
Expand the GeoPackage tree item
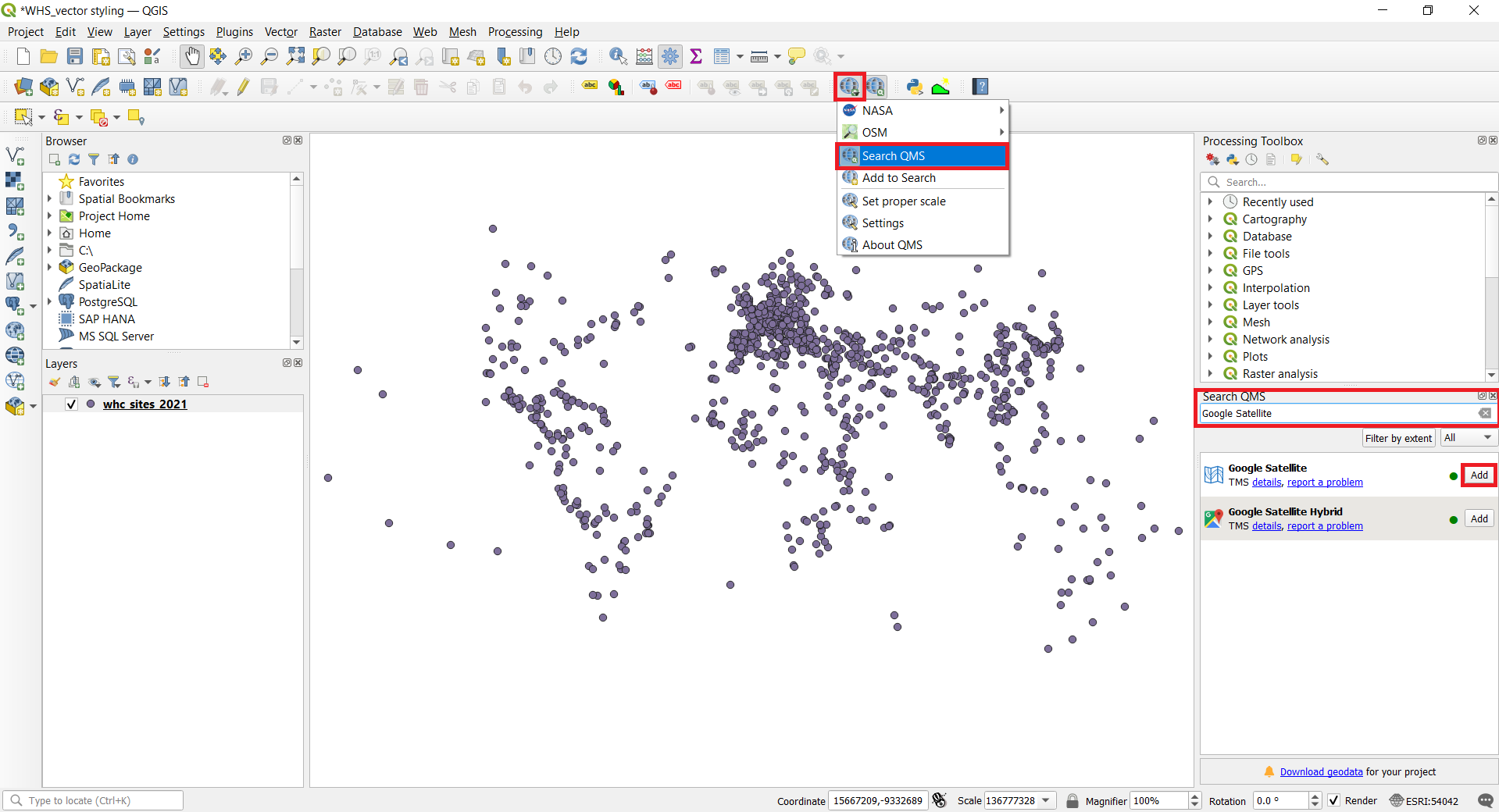tap(49, 268)
